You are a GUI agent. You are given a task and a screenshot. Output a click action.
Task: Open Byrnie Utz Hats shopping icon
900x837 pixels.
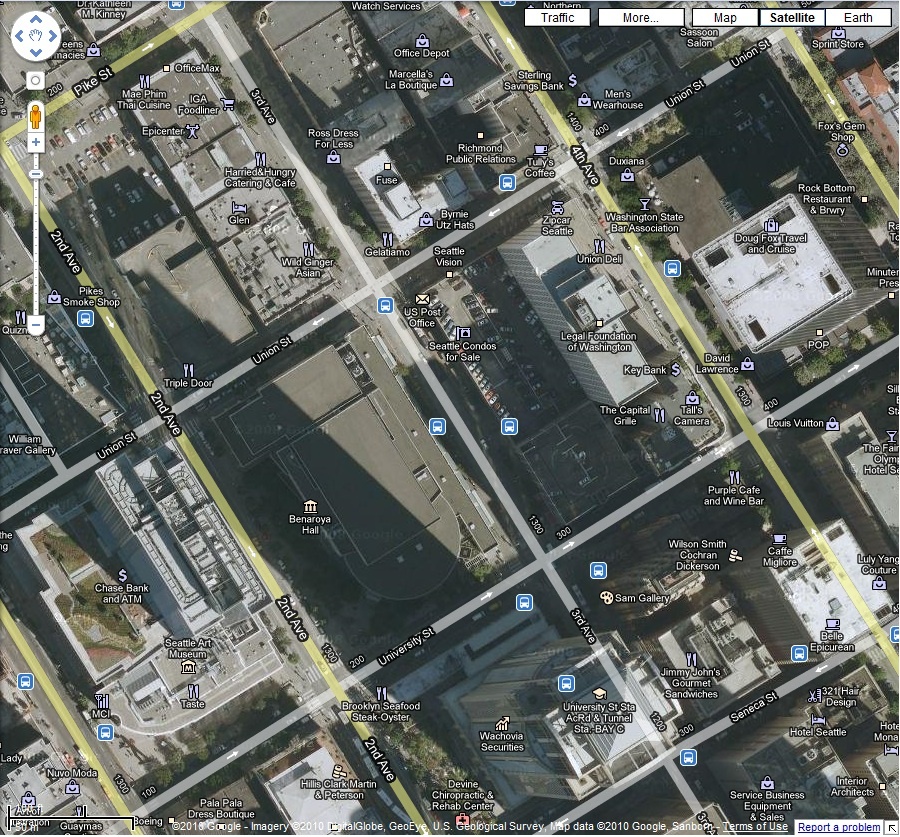point(426,219)
